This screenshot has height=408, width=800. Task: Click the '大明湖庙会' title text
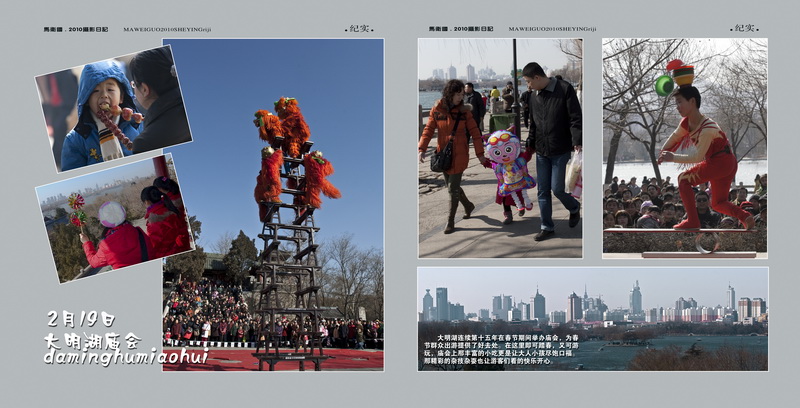[92, 341]
